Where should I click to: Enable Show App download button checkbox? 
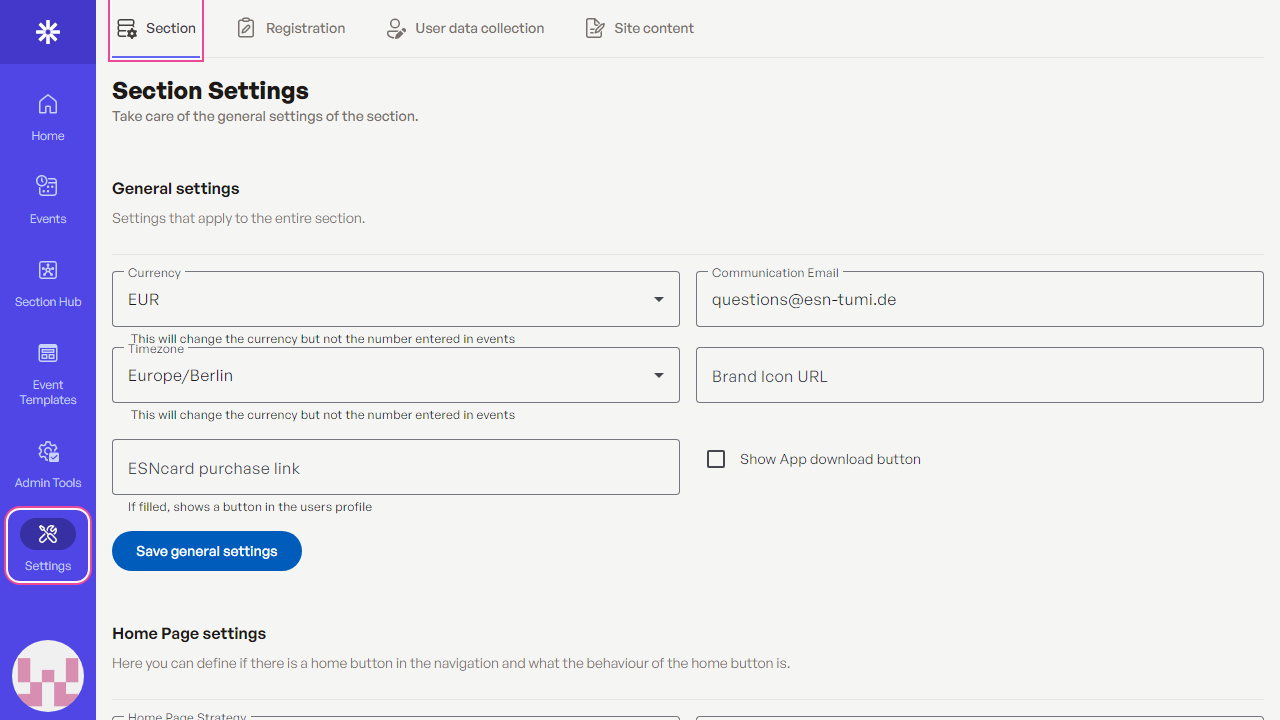click(x=716, y=459)
